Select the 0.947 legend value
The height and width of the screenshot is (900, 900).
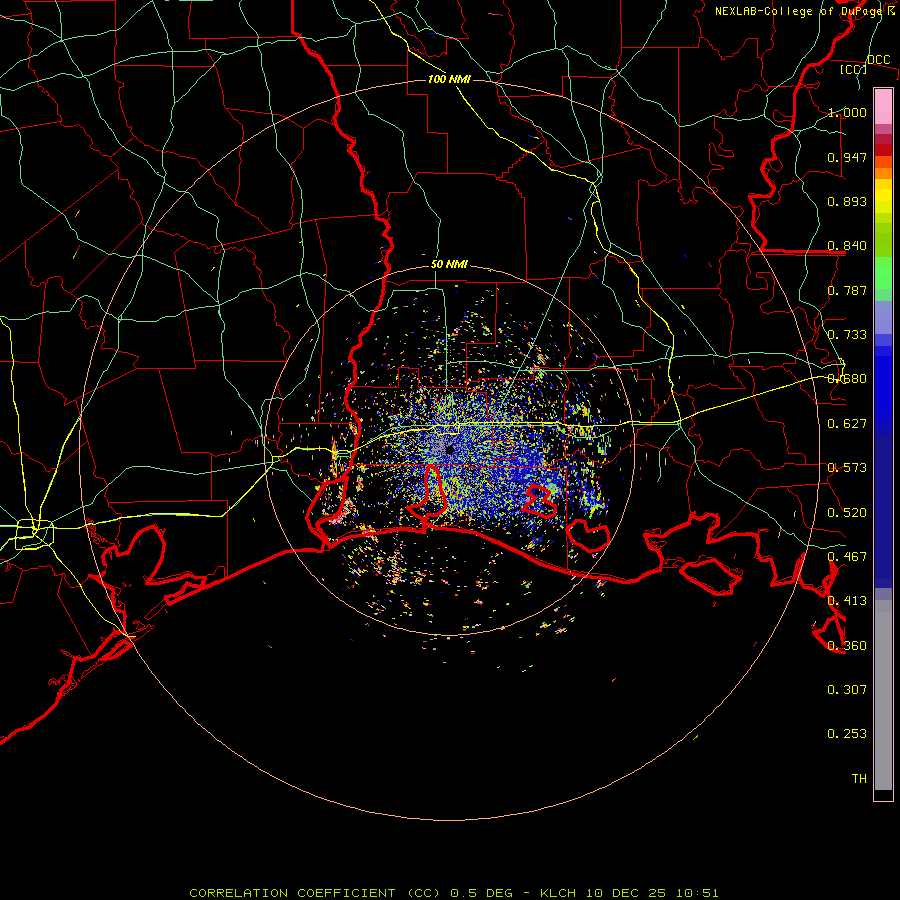(x=847, y=157)
